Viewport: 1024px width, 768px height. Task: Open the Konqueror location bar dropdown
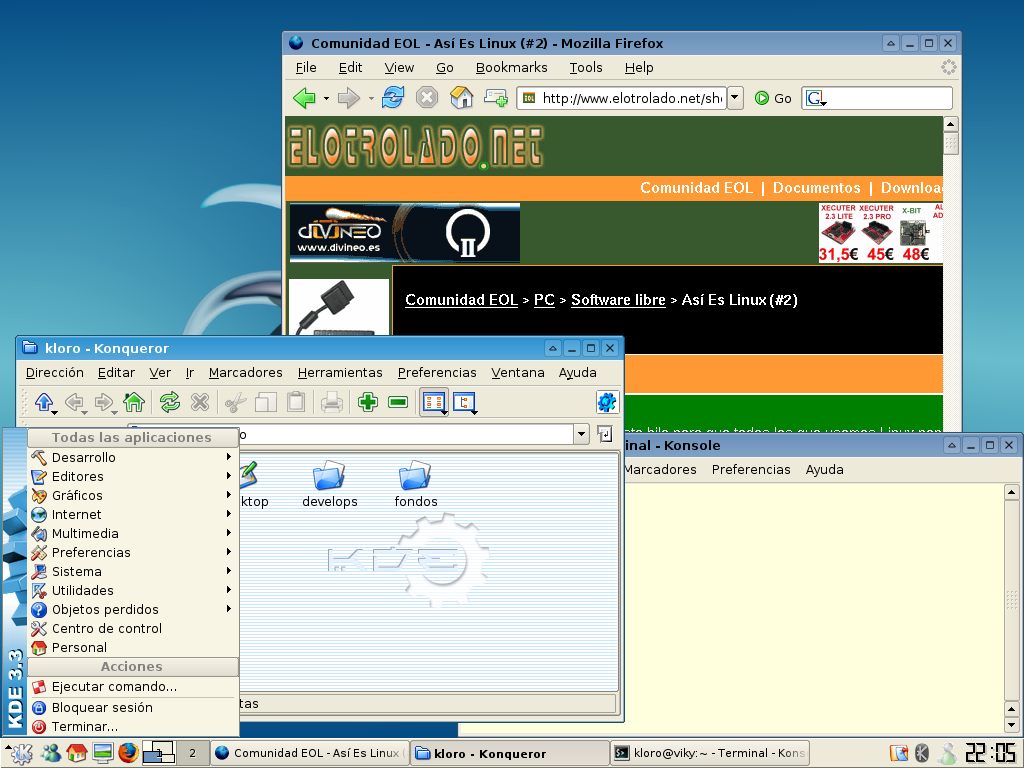click(581, 434)
